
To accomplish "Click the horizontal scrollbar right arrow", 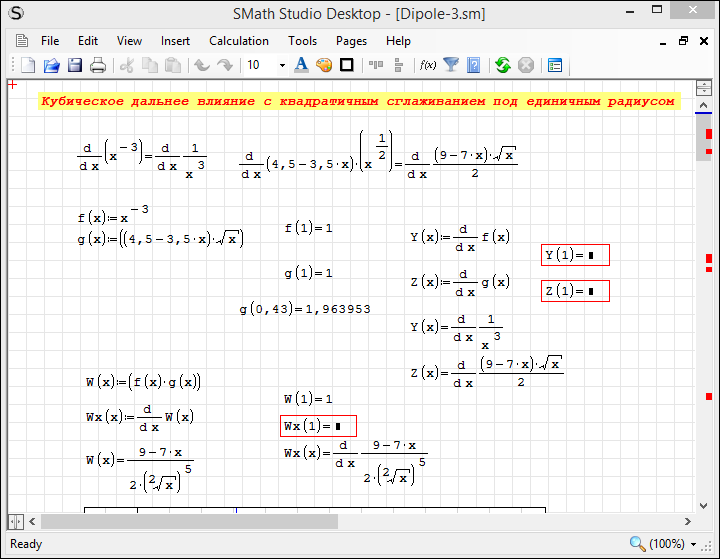I will coord(686,522).
